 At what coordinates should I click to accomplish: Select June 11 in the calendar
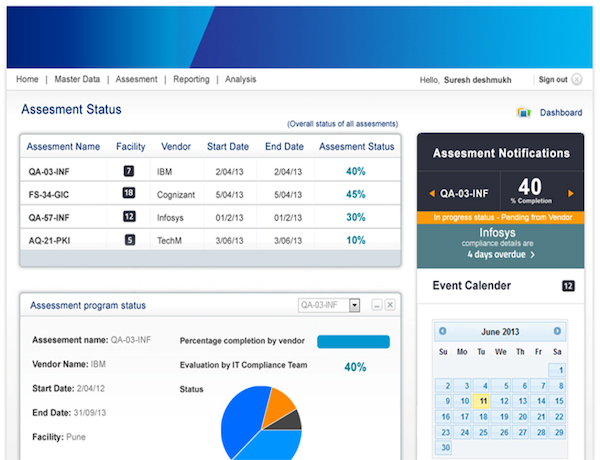[x=482, y=400]
